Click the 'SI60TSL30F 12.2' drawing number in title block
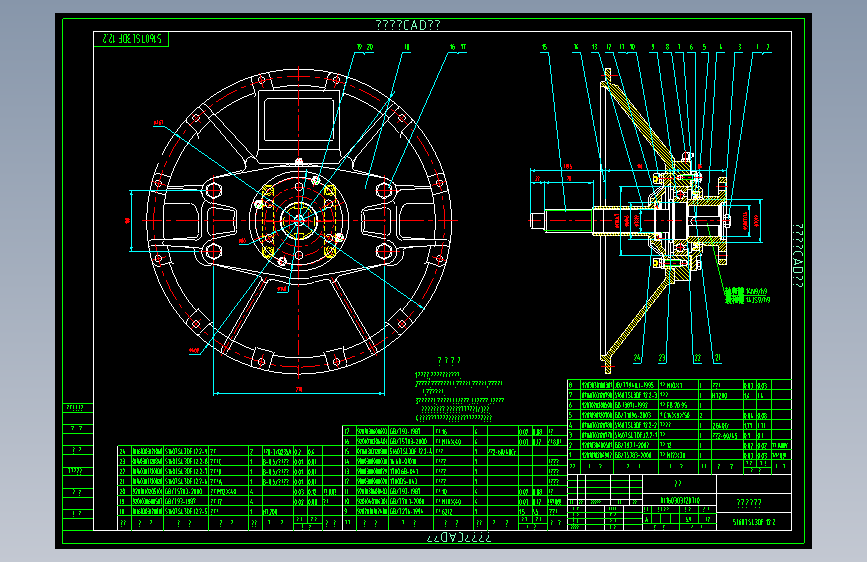The image size is (867, 562). tap(754, 522)
